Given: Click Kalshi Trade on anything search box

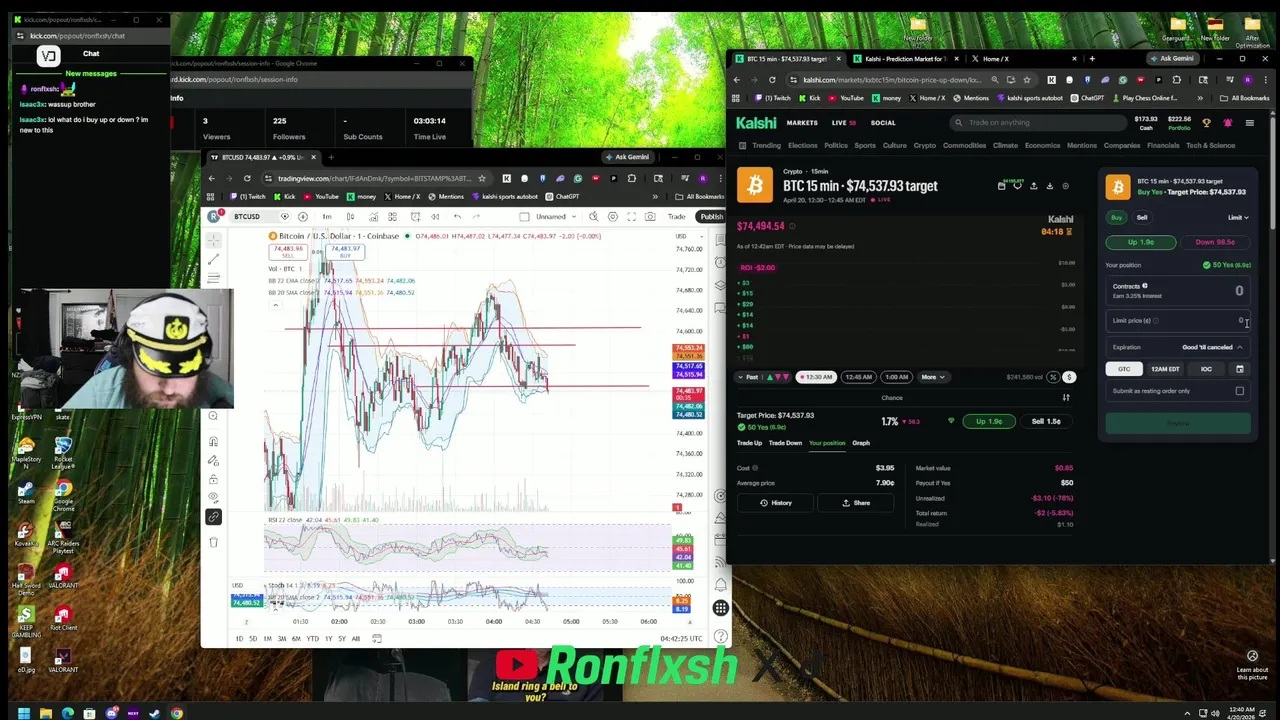Looking at the screenshot, I should (1037, 123).
